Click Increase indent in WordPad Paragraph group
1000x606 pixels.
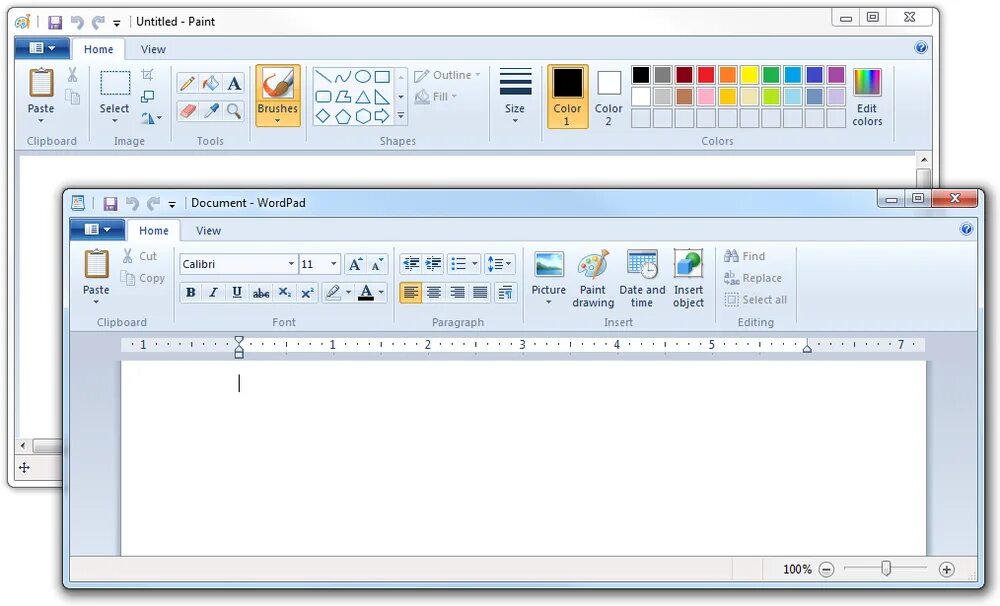click(434, 263)
